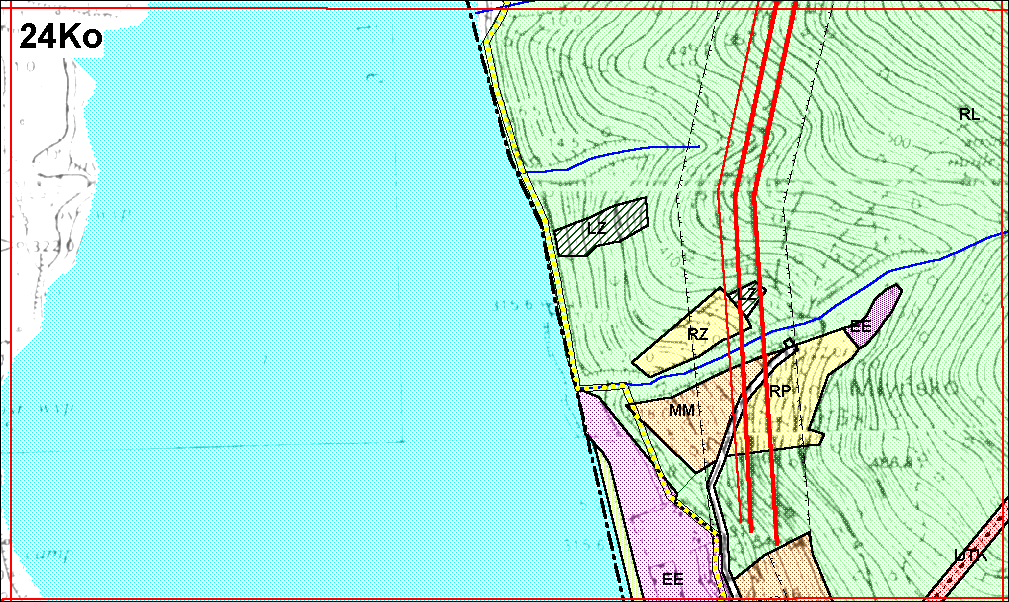Click the RP zone label
1009x602 pixels.
coord(781,391)
